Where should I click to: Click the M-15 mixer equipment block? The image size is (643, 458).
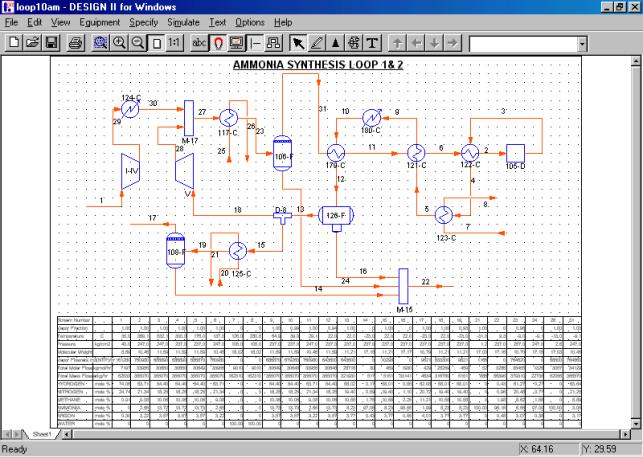(404, 285)
